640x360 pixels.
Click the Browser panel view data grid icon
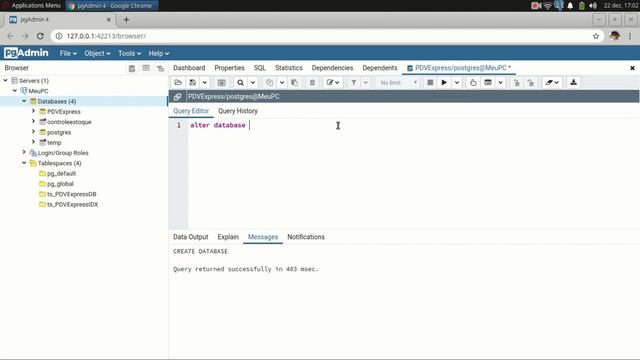146,68
